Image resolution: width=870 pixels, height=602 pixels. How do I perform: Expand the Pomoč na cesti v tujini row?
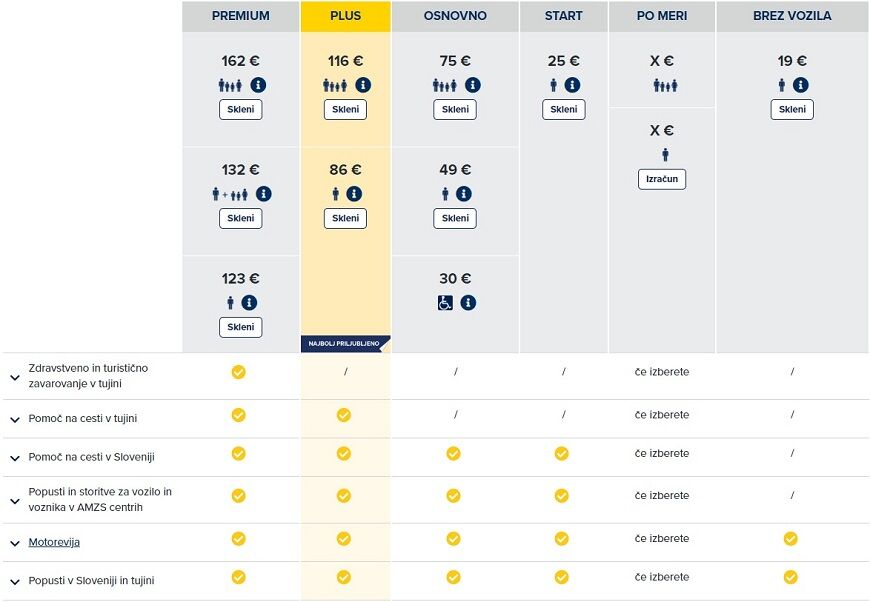click(x=15, y=420)
